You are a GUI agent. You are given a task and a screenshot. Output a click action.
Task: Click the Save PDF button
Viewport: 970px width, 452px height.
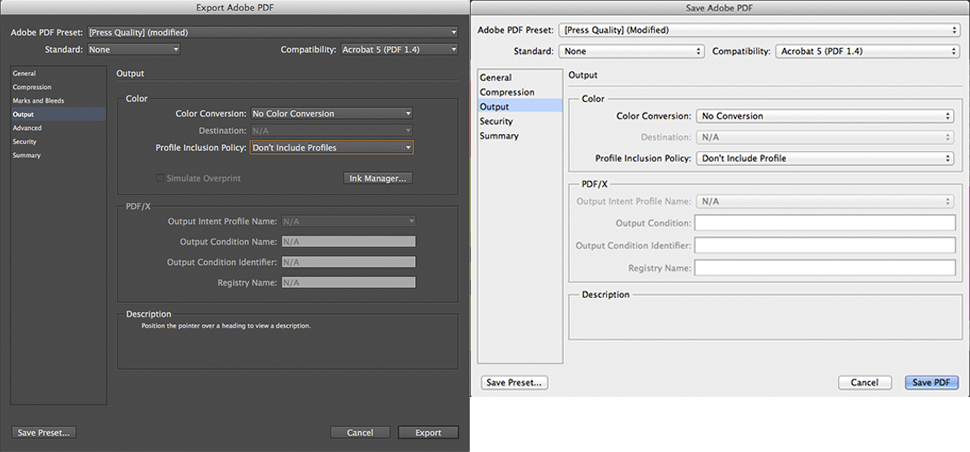coord(931,383)
